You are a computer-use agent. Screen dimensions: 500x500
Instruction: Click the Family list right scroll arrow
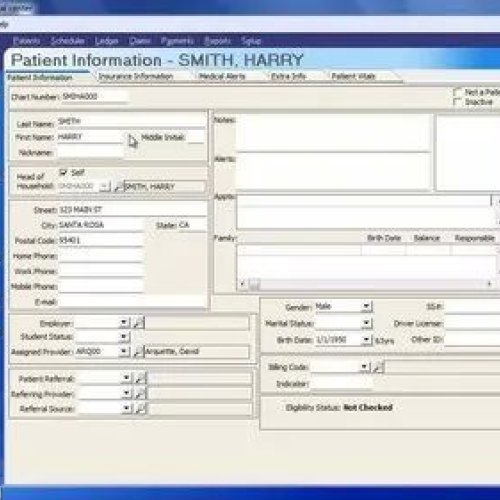click(489, 284)
